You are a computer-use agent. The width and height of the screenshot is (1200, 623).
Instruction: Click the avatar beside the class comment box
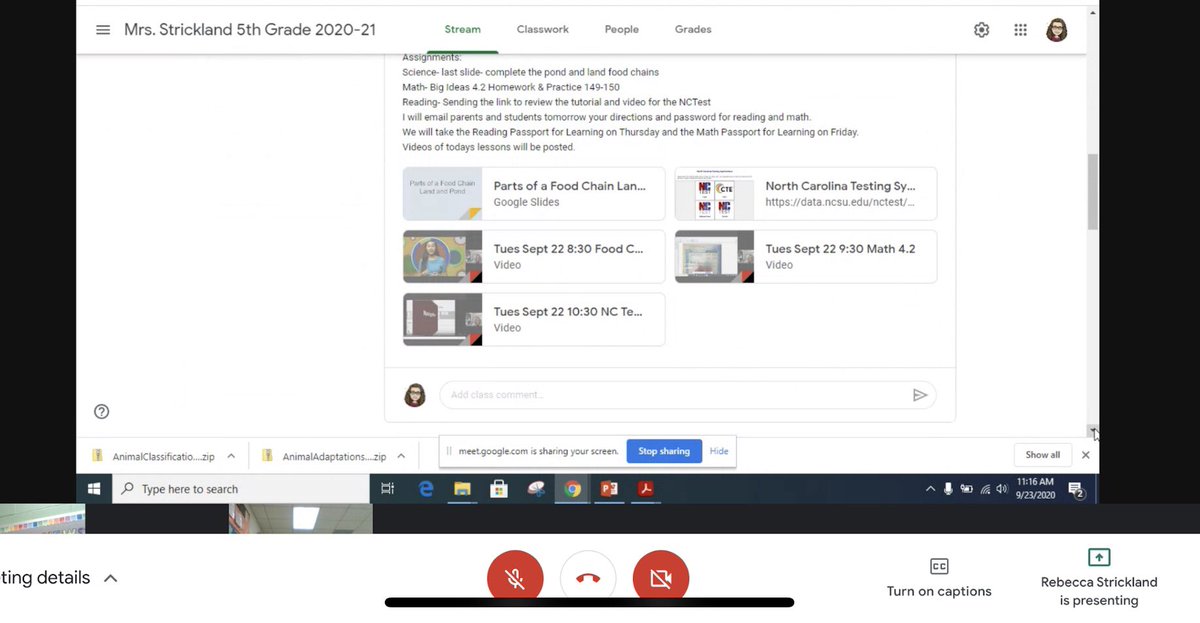coord(415,395)
